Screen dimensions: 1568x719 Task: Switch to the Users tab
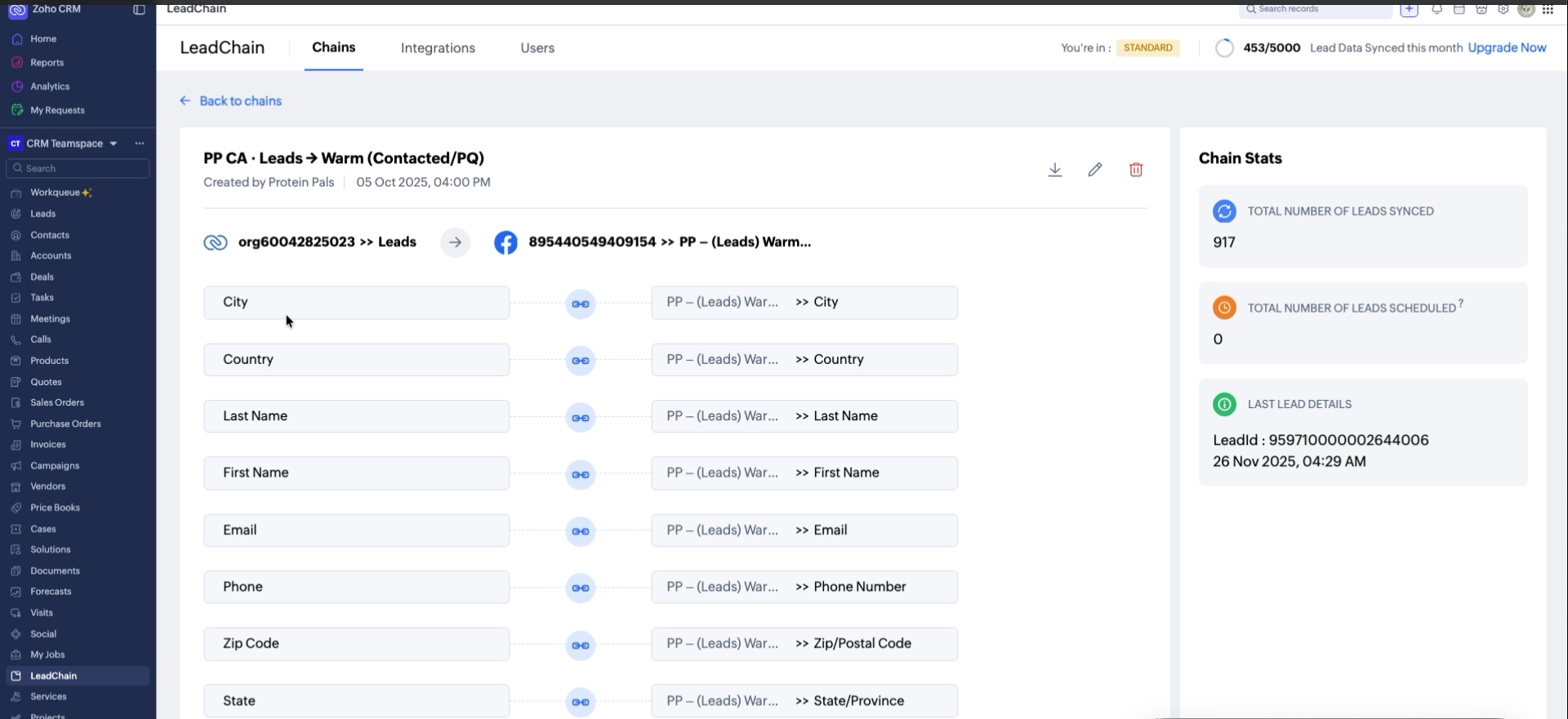tap(537, 48)
